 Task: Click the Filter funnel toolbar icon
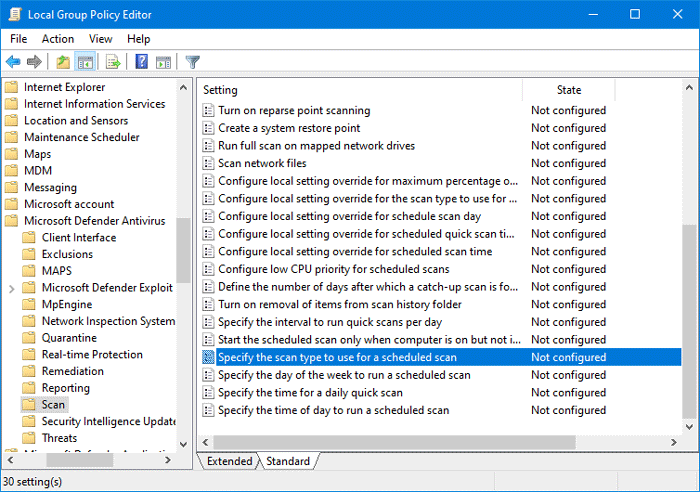[192, 62]
